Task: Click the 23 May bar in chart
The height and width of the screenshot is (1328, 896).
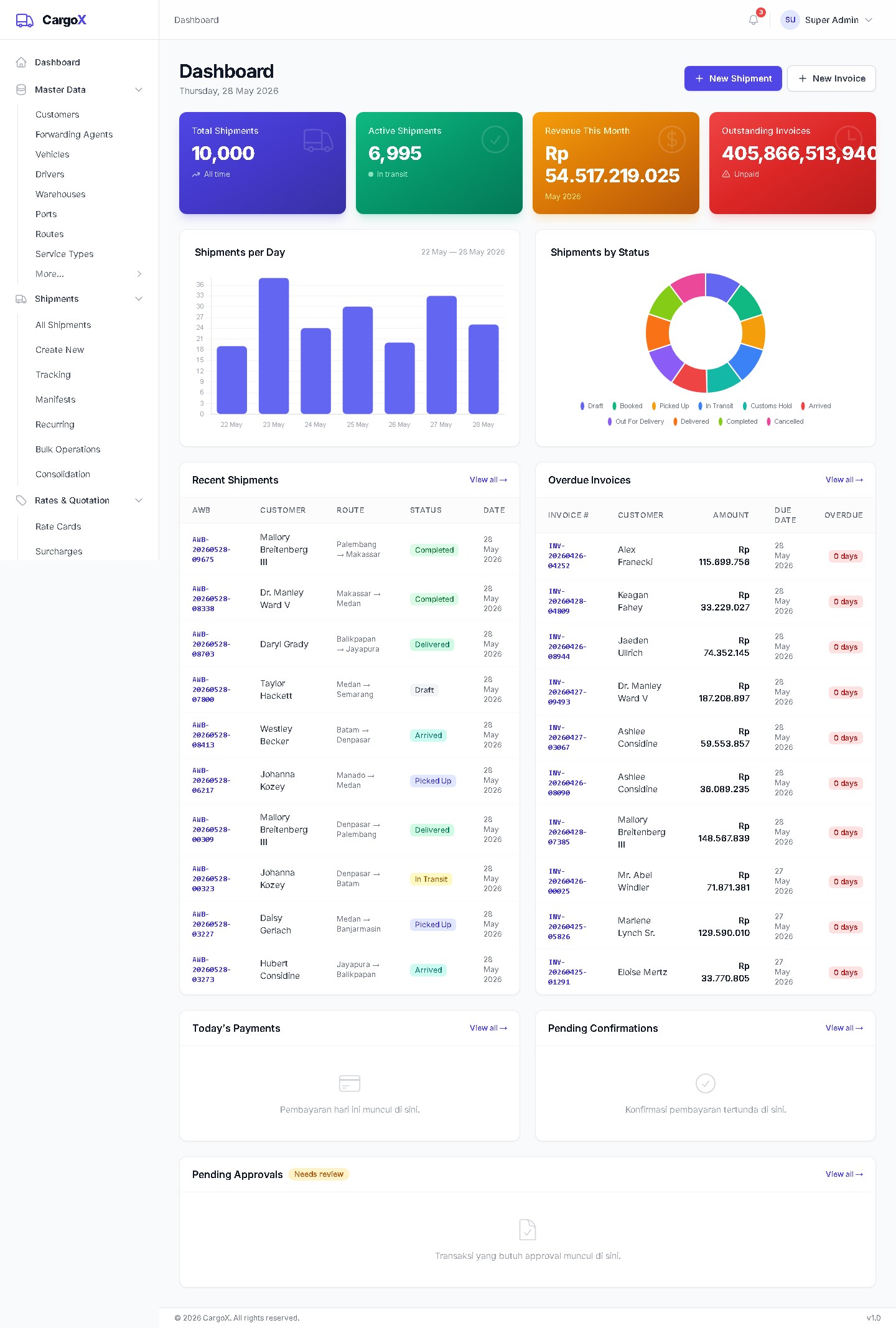Action: click(274, 345)
